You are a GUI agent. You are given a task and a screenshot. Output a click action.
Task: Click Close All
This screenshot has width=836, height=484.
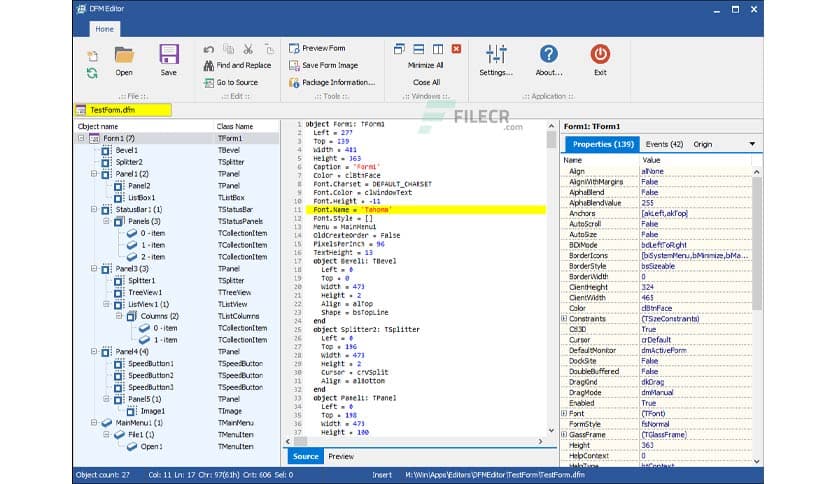tap(427, 82)
